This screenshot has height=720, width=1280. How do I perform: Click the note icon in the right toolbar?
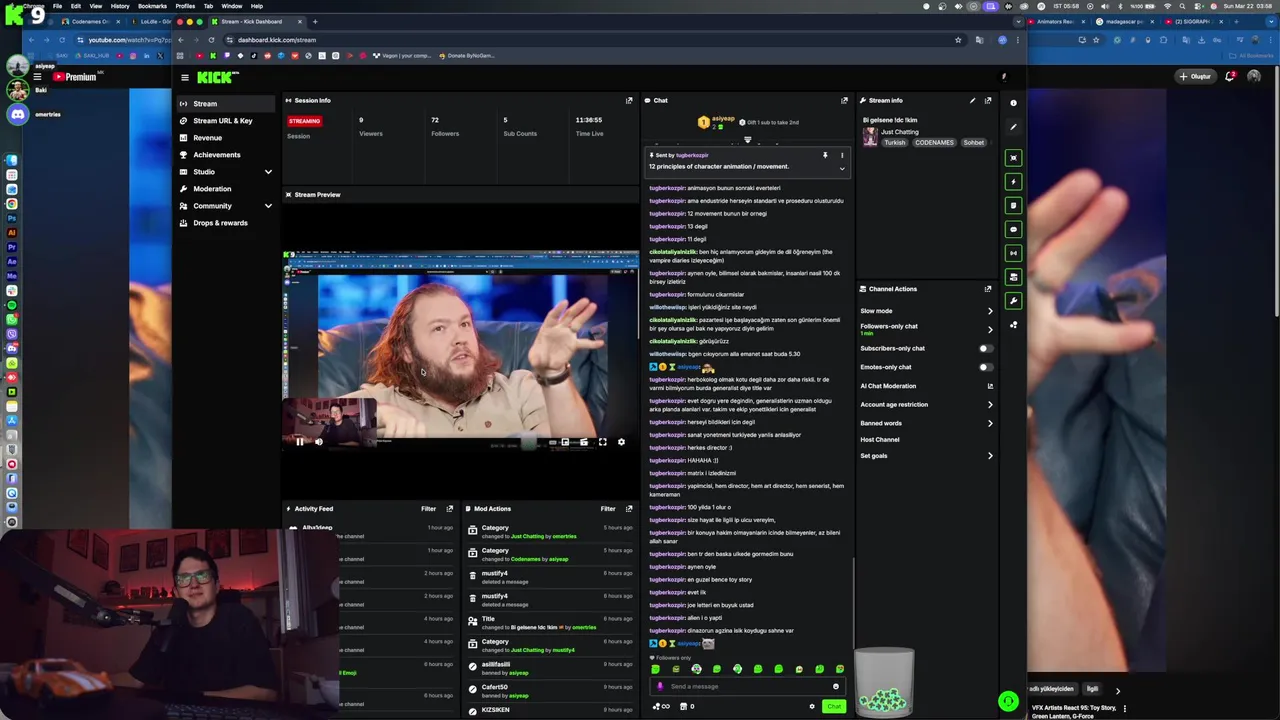[x=1013, y=205]
